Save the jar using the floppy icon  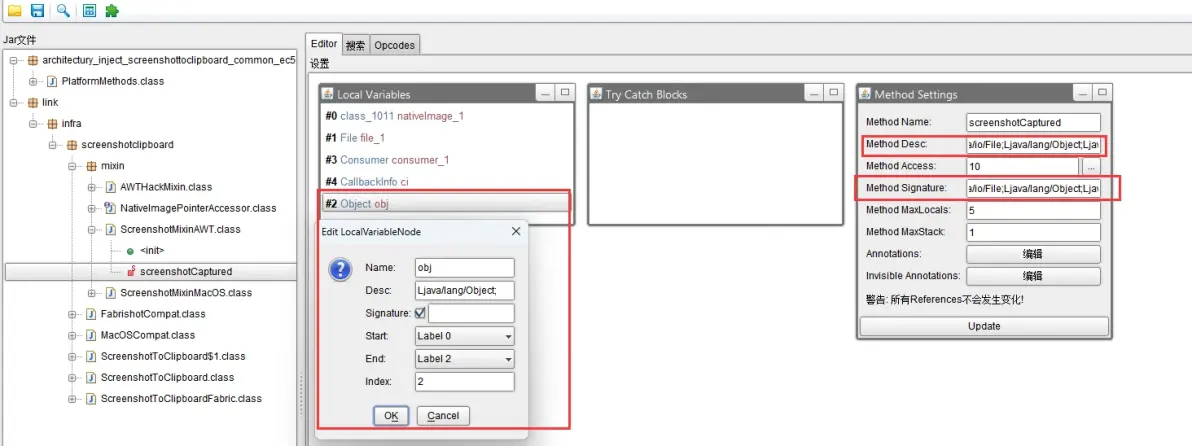coord(37,11)
